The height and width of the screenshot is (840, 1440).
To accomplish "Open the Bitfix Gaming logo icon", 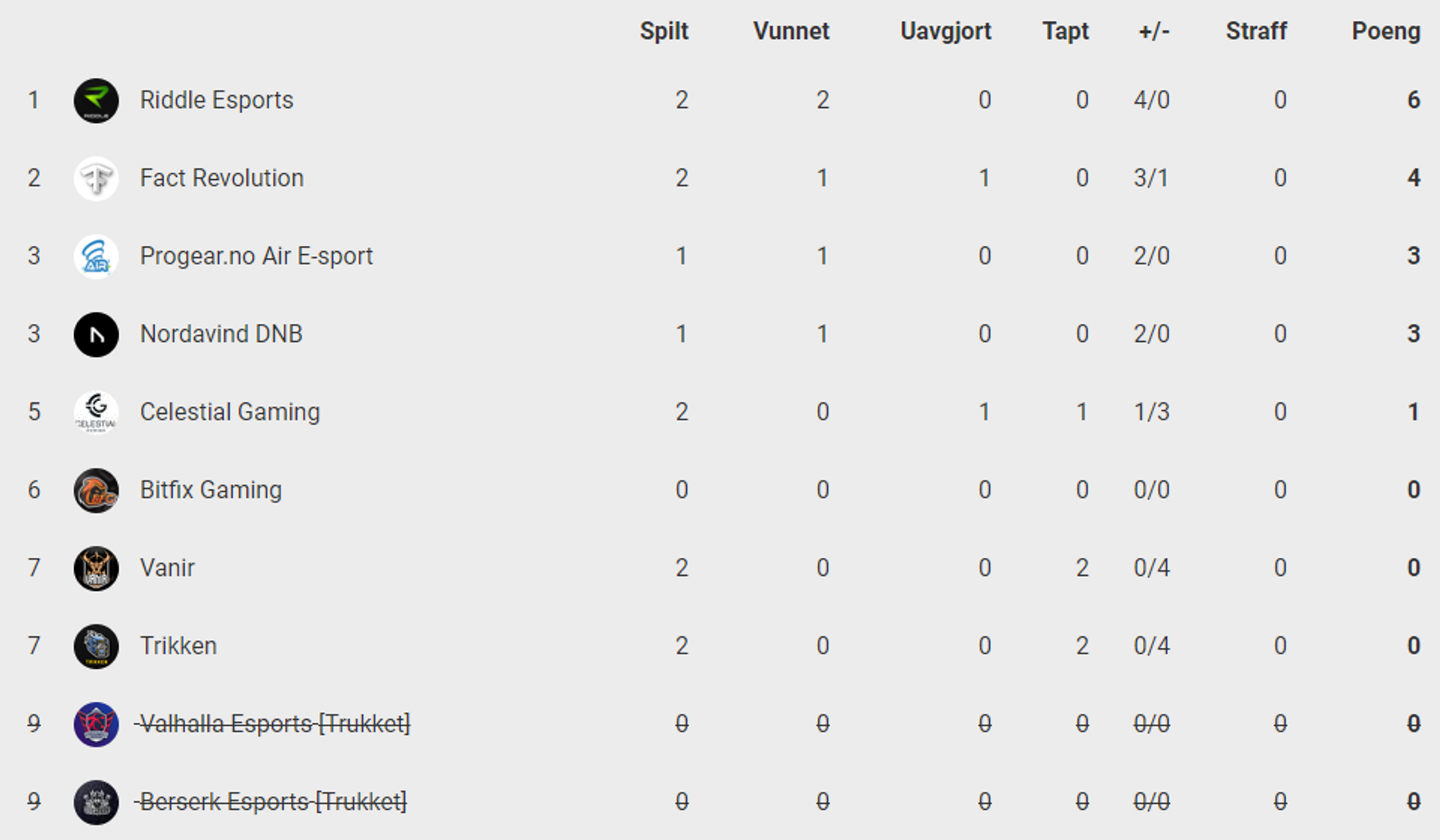I will pos(96,490).
